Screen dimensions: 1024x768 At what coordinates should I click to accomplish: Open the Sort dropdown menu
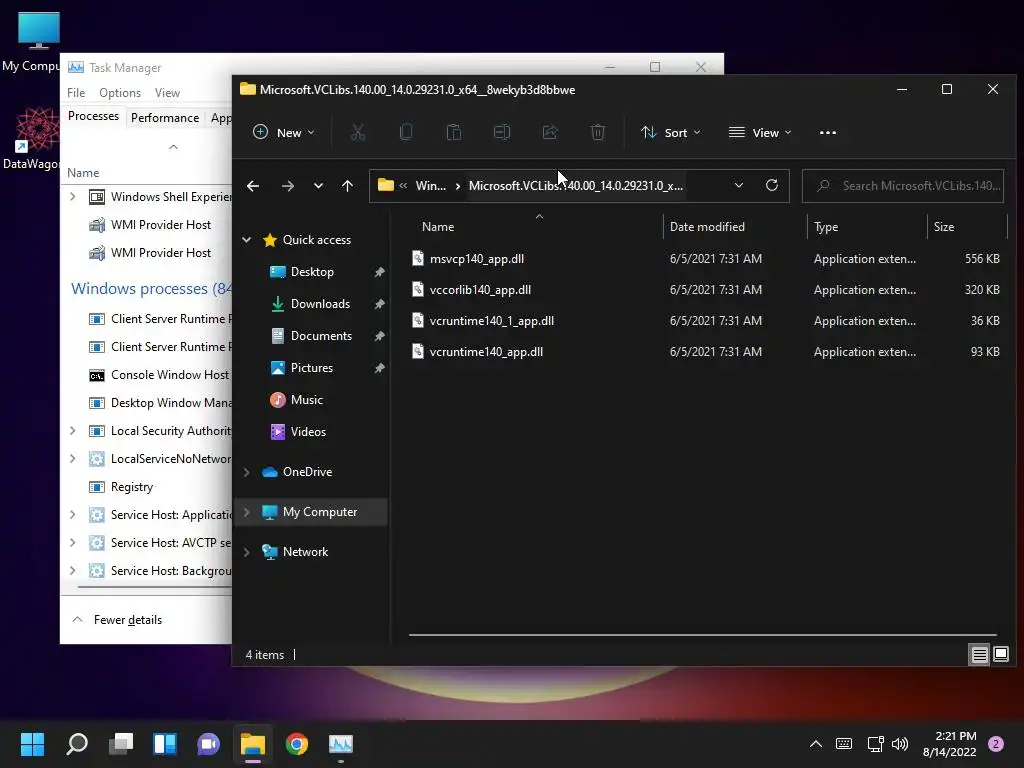click(x=671, y=133)
